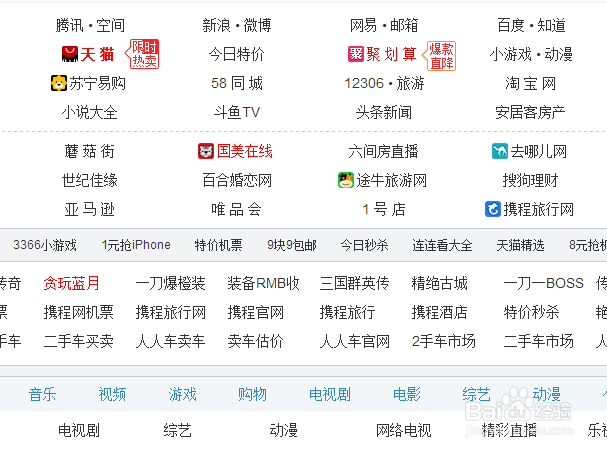This screenshot has height=452, width=607.
Task: Open 头条新闻 link
Action: tap(384, 113)
